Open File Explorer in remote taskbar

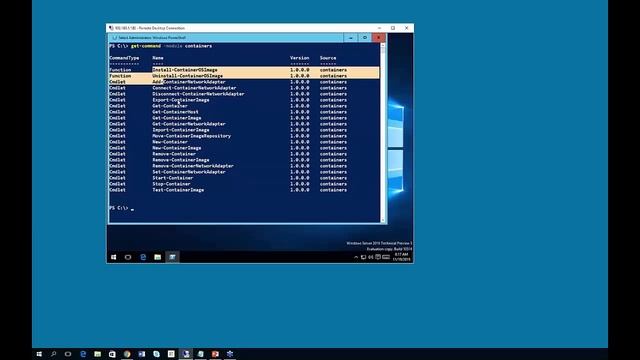coord(158,257)
